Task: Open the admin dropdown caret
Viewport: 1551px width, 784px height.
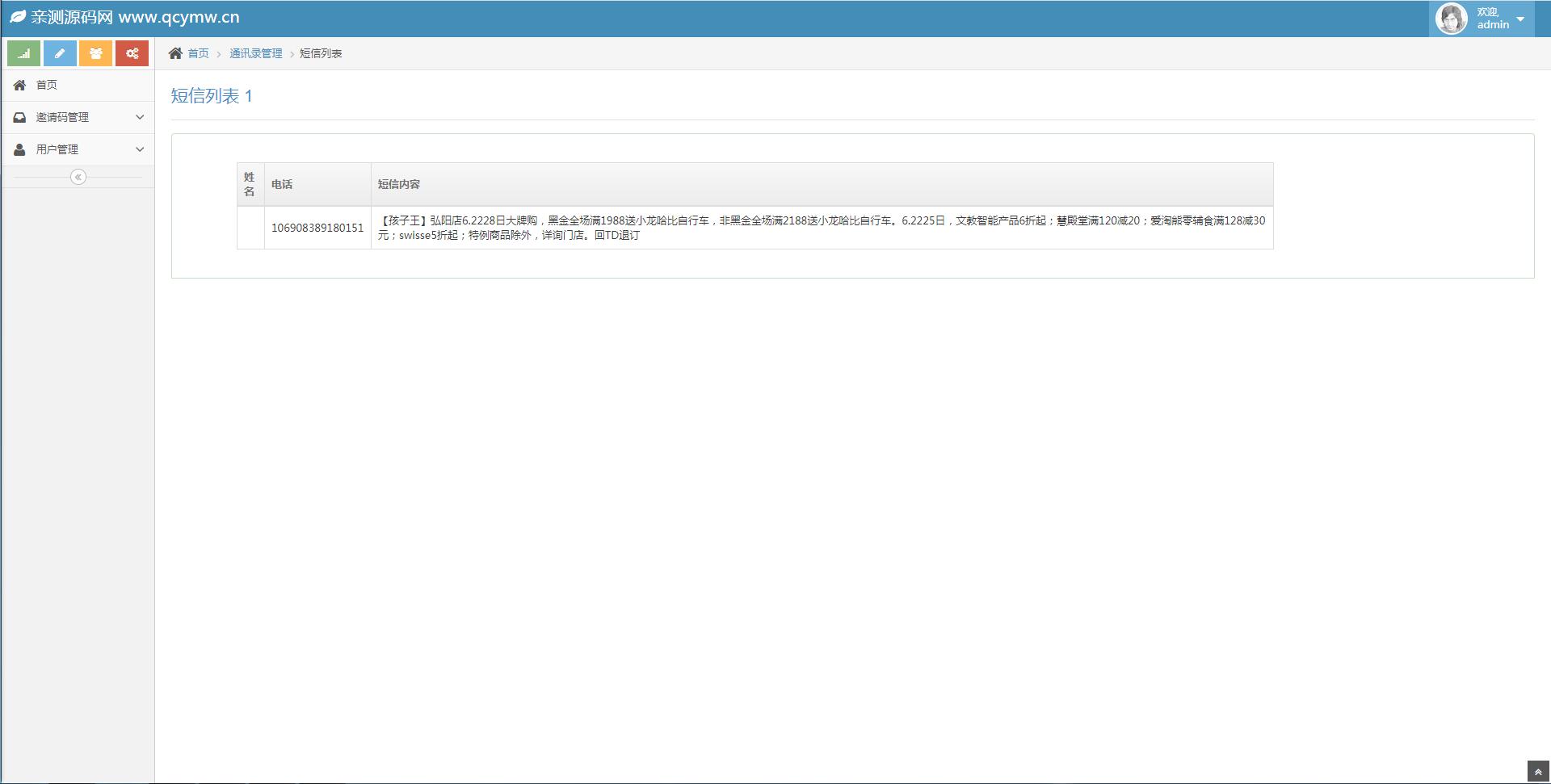Action: click(1520, 19)
